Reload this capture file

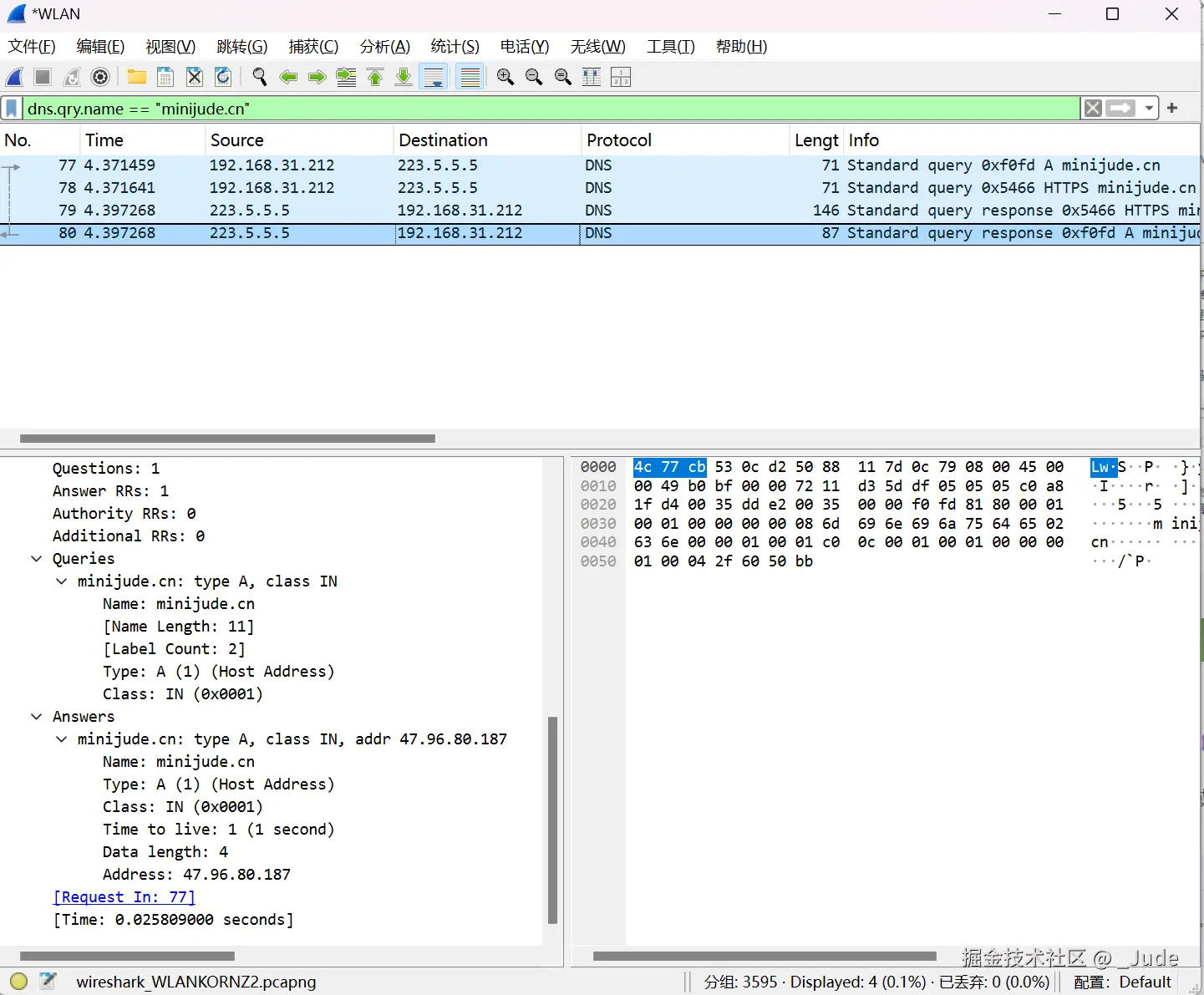coord(223,77)
